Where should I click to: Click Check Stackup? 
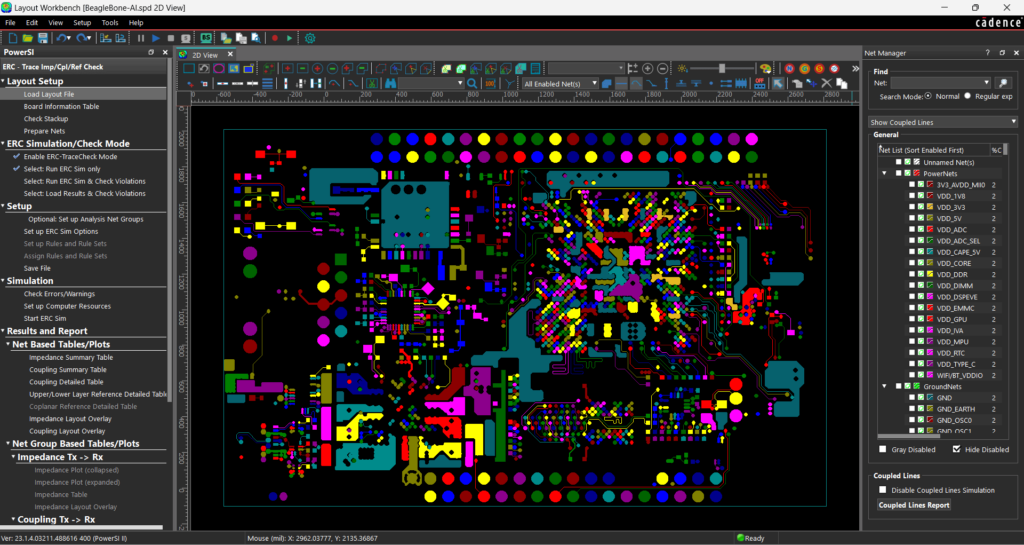pos(46,119)
